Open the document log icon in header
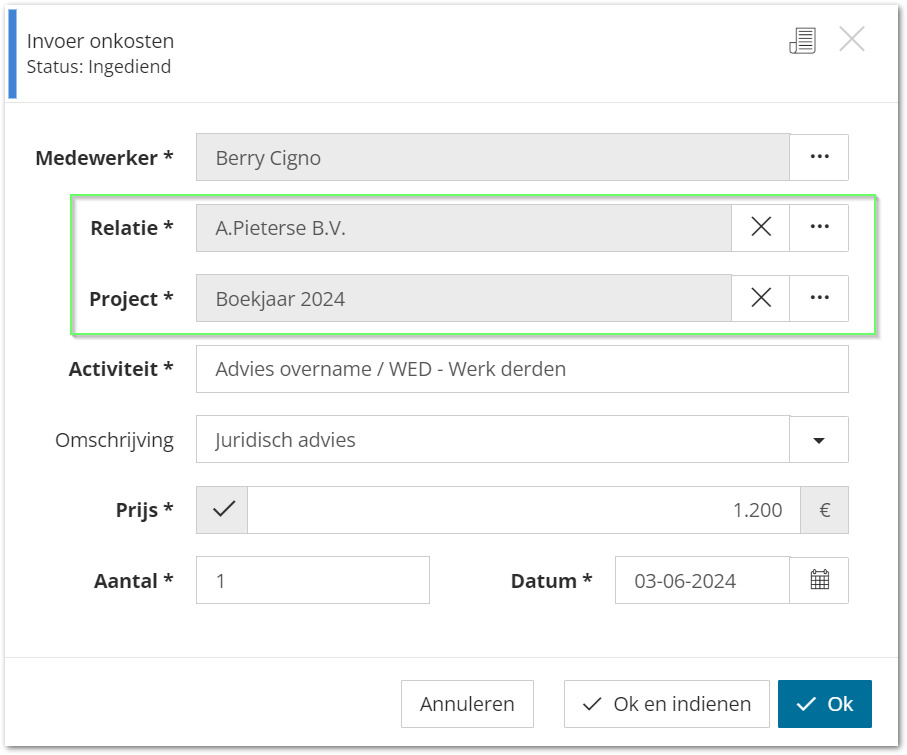The image size is (907, 755). (x=803, y=40)
